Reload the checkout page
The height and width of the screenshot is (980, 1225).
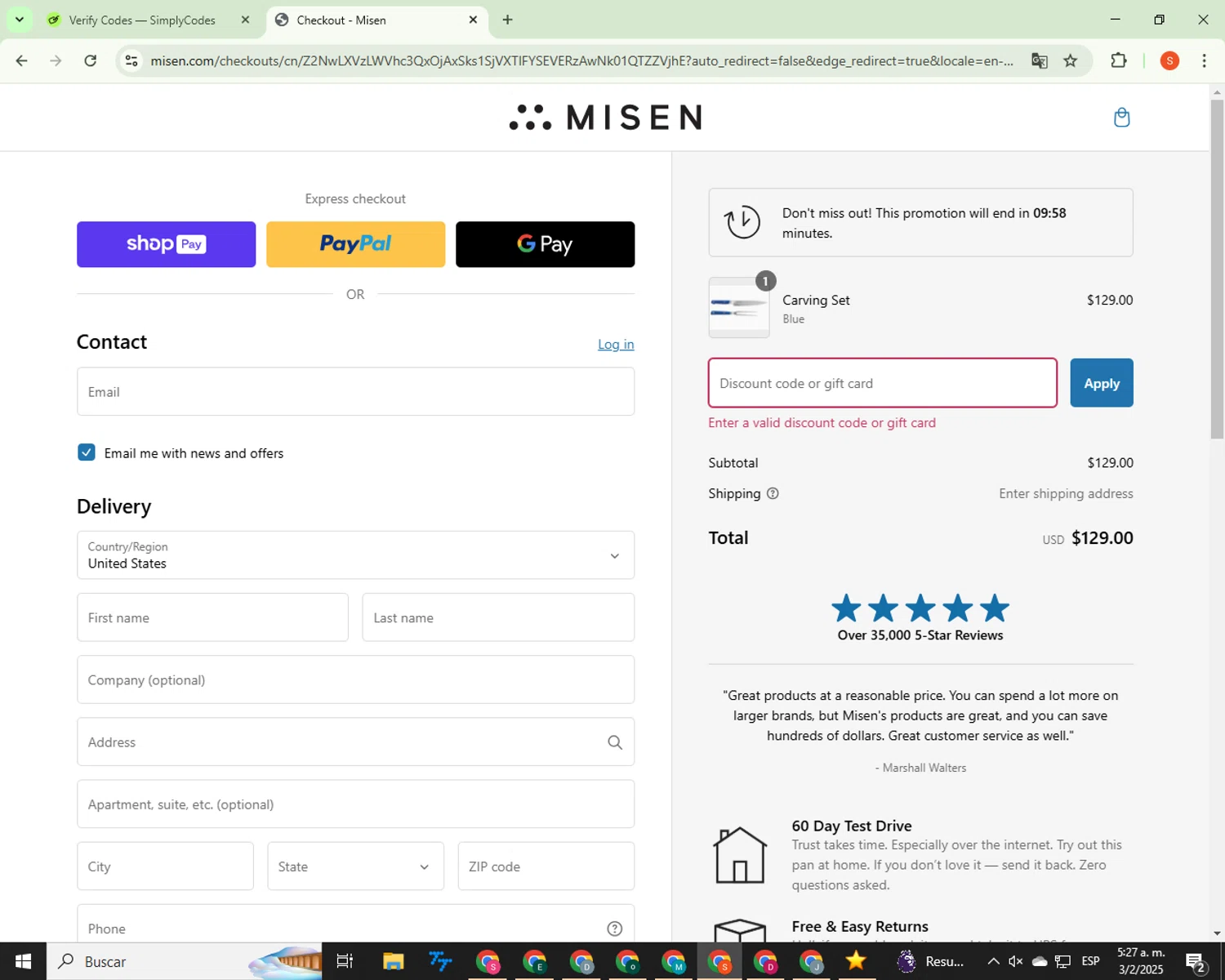[91, 60]
